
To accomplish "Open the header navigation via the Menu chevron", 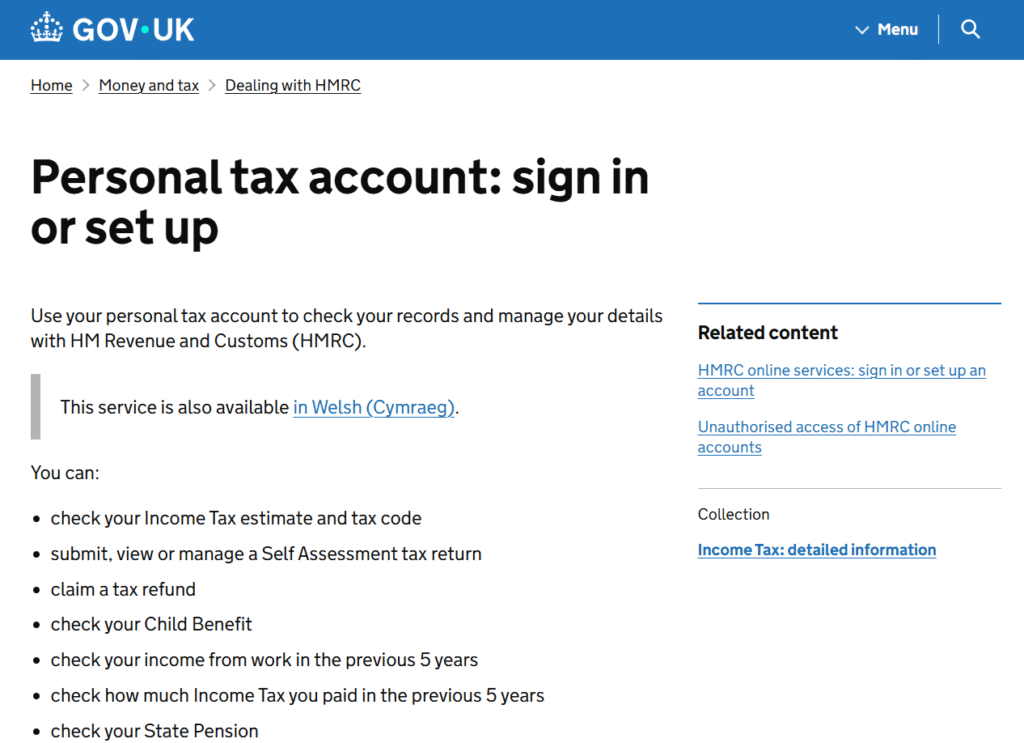I will pos(861,30).
